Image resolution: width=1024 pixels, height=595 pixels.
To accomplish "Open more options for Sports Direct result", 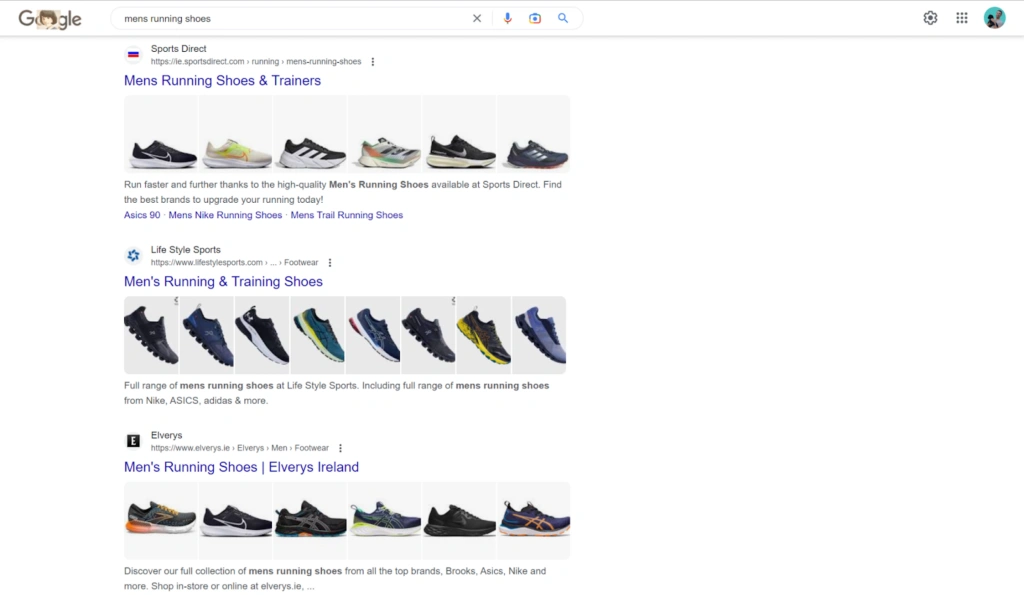I will 373,62.
